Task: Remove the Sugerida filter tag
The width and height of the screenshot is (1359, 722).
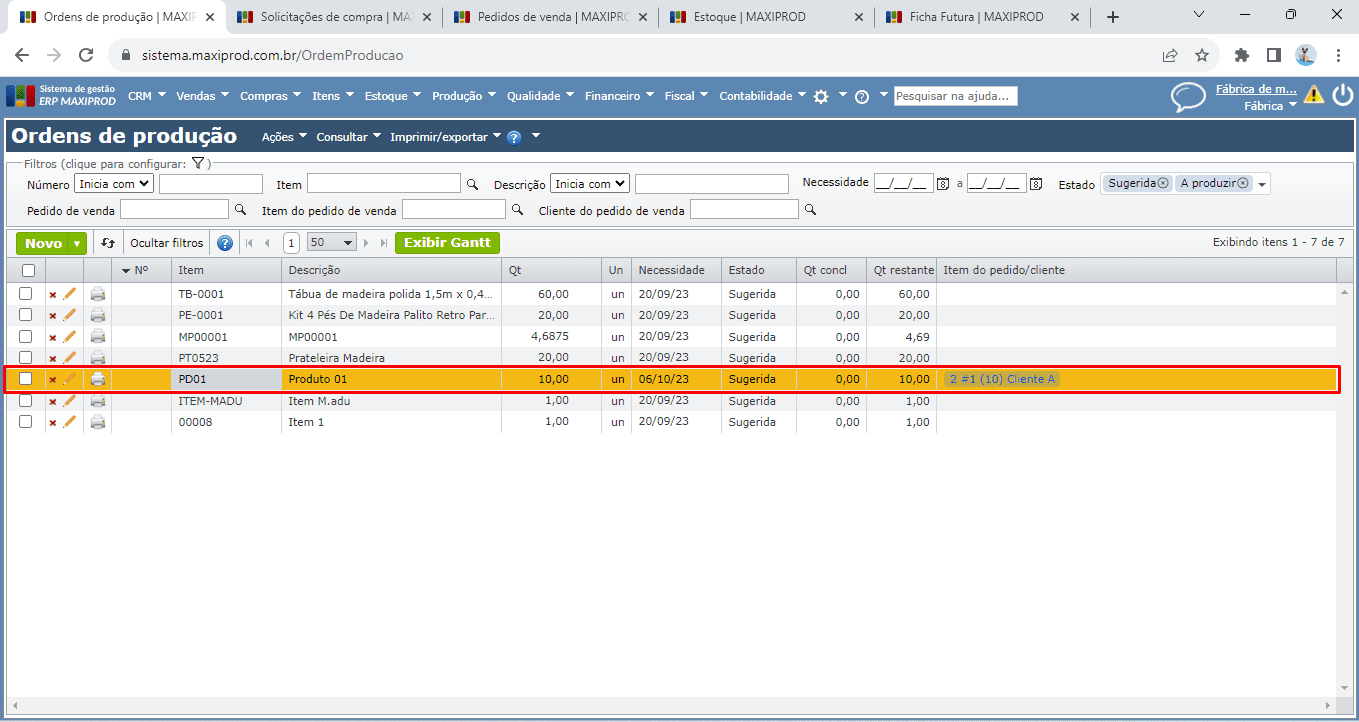Action: coord(1163,183)
